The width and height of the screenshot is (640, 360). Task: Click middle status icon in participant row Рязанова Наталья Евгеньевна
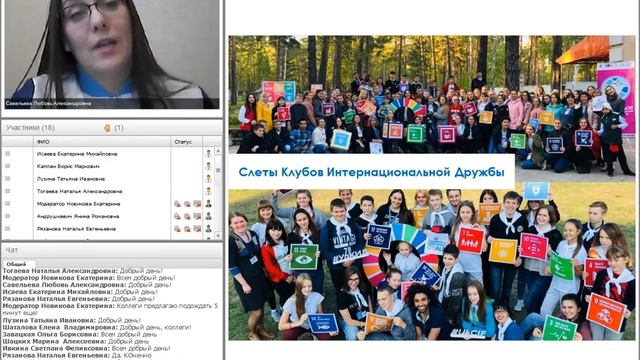click(x=187, y=229)
